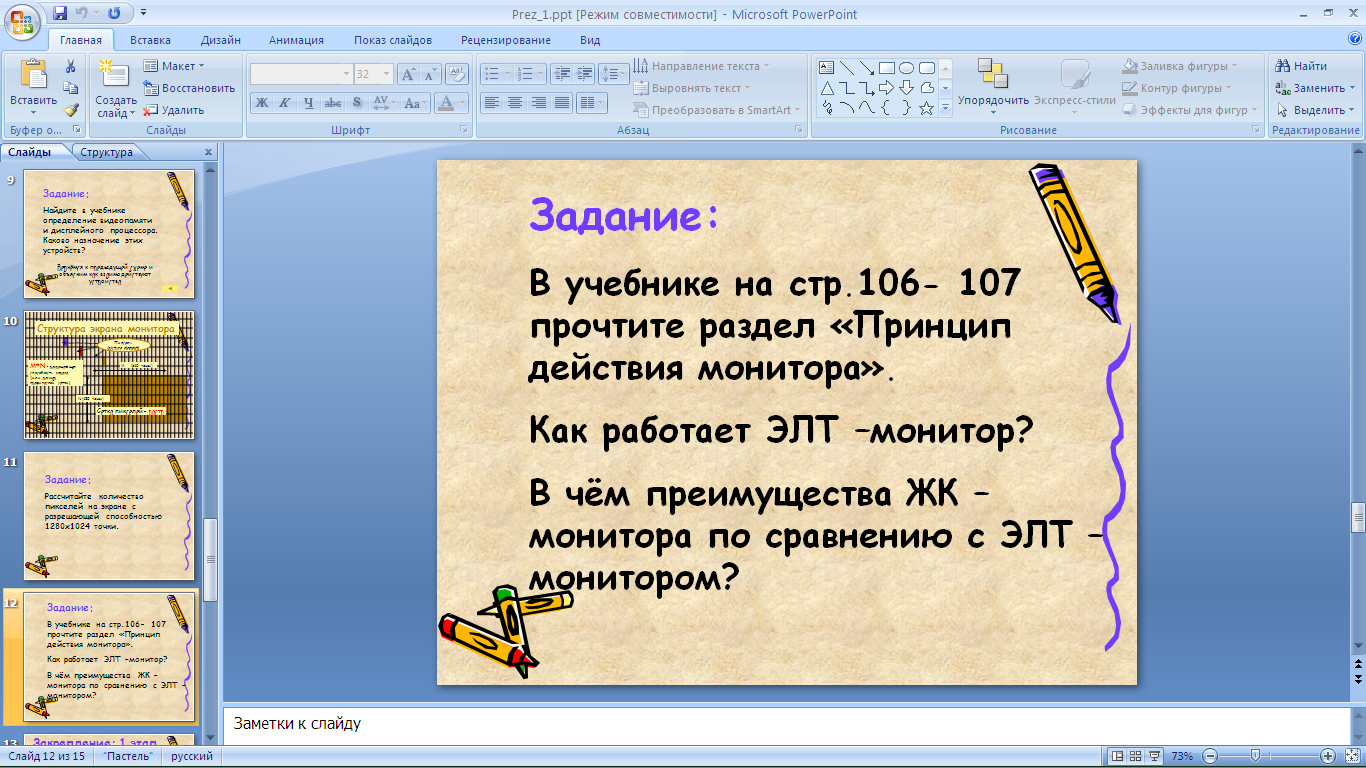Screen dimensions: 1366x768
Task: Open the line spacing dropdown
Action: coord(614,74)
